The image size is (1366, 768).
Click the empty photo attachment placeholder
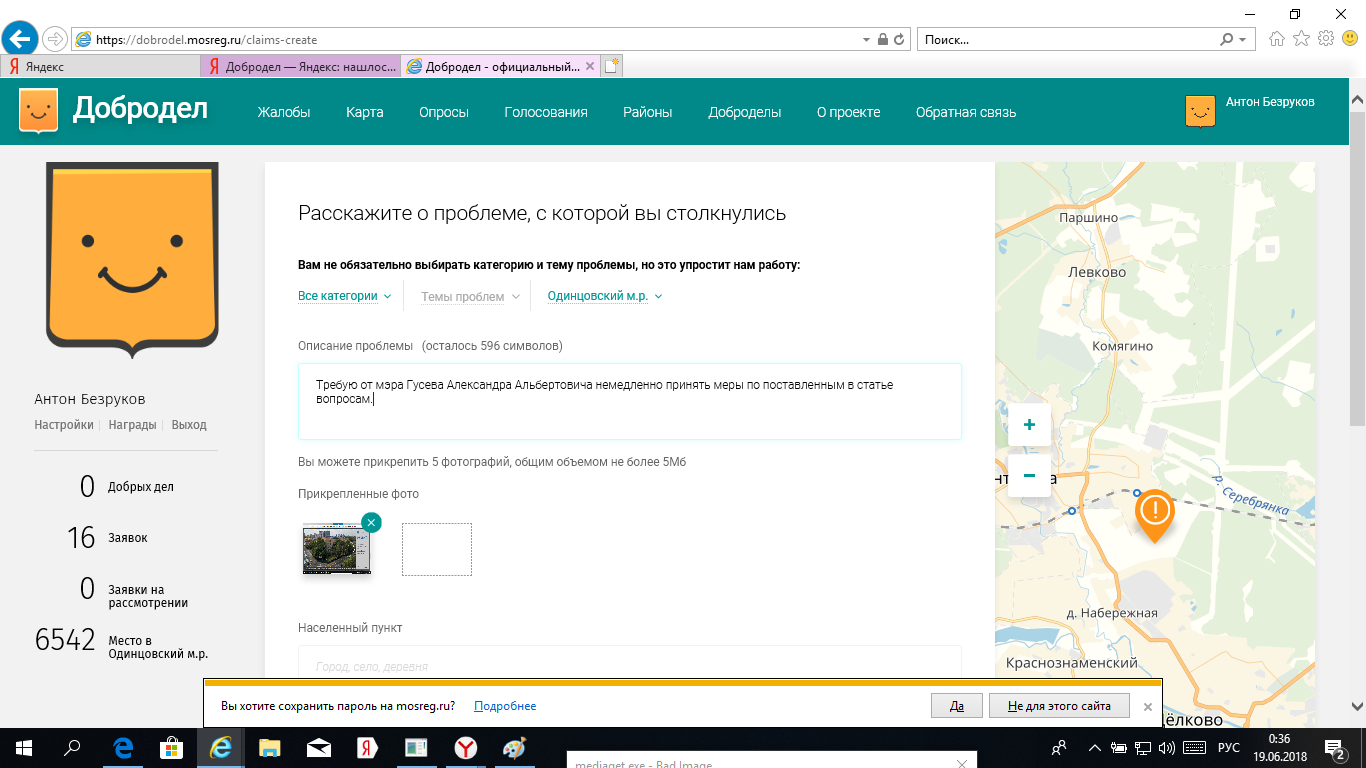[x=436, y=549]
